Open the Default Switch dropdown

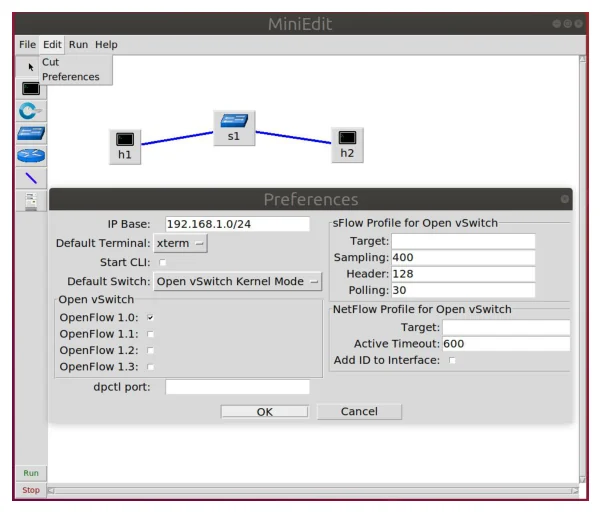(x=237, y=281)
